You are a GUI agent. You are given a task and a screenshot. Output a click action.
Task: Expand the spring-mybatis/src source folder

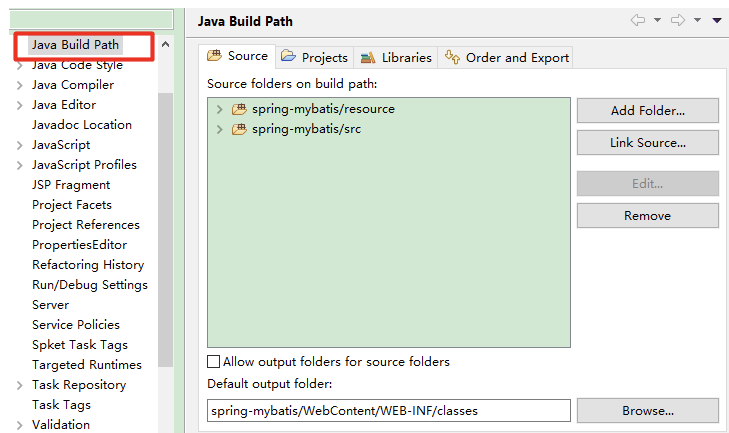click(x=219, y=129)
